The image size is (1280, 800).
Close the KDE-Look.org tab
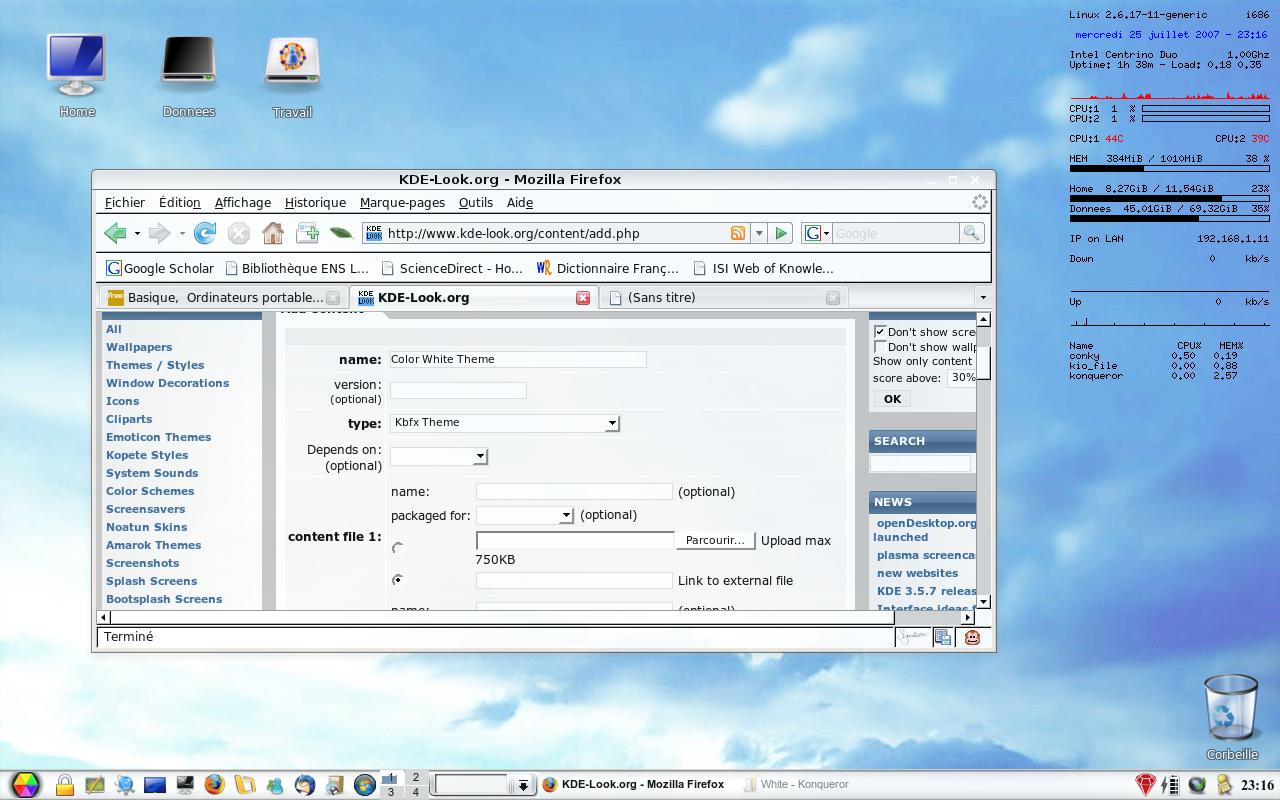pos(583,298)
